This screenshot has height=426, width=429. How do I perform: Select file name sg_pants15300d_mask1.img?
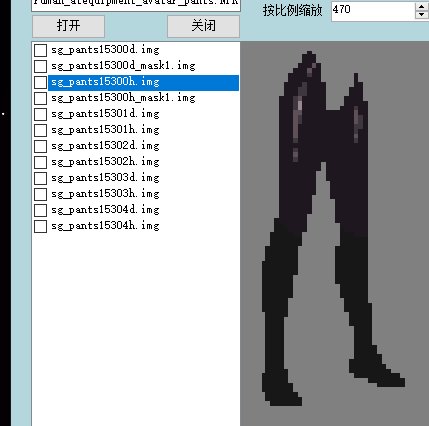[x=123, y=66]
